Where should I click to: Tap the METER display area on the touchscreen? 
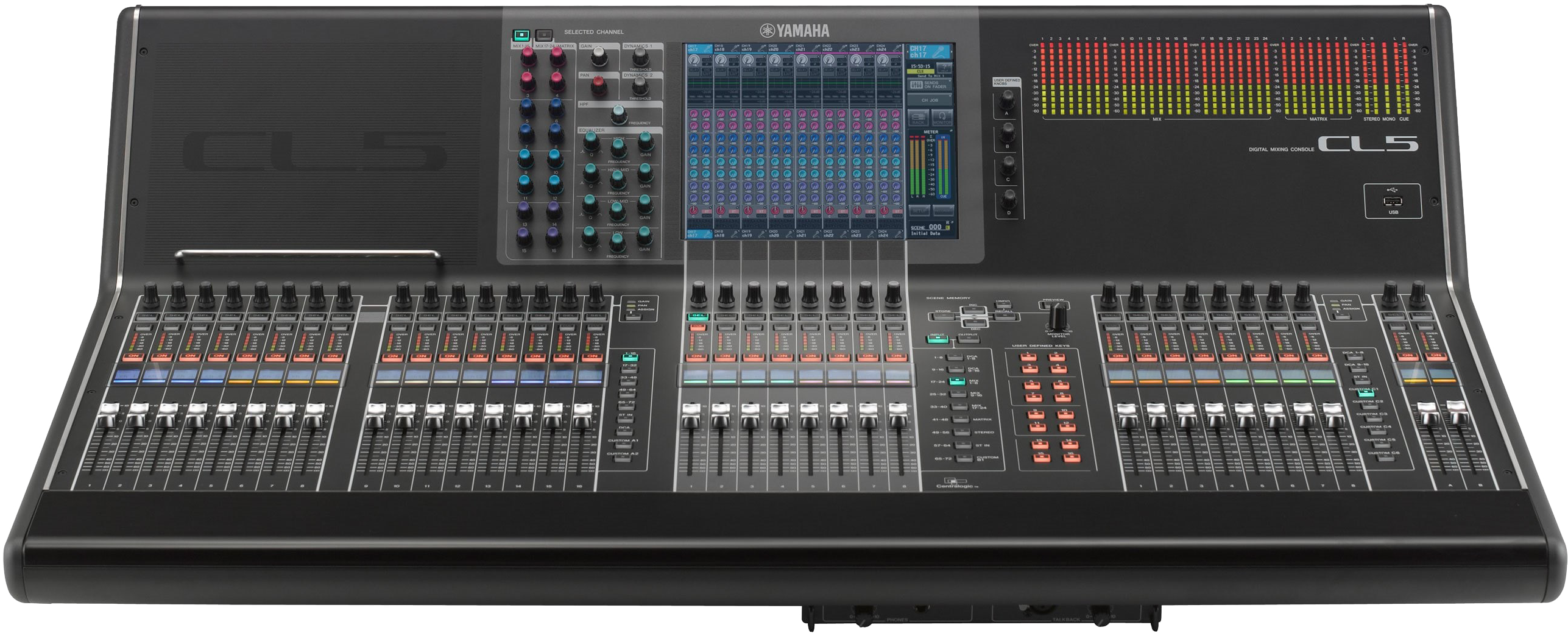click(x=930, y=164)
